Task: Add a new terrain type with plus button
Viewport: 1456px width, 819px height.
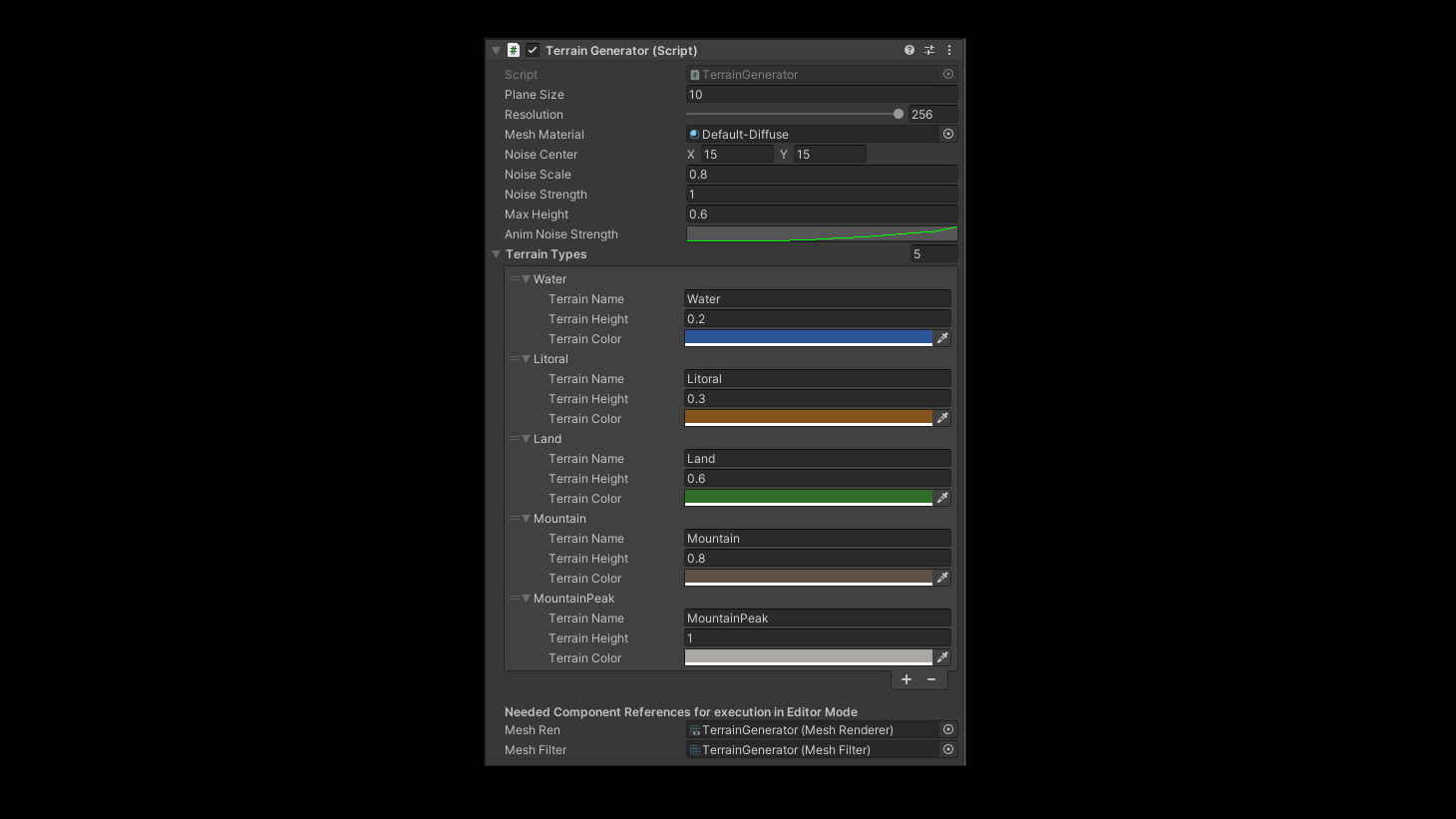Action: point(907,679)
